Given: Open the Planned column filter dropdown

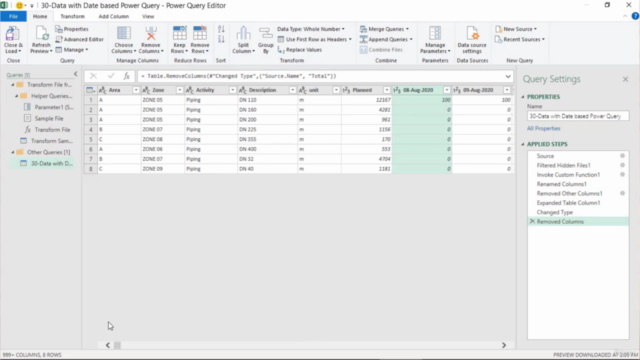Looking at the screenshot, I should click(387, 90).
